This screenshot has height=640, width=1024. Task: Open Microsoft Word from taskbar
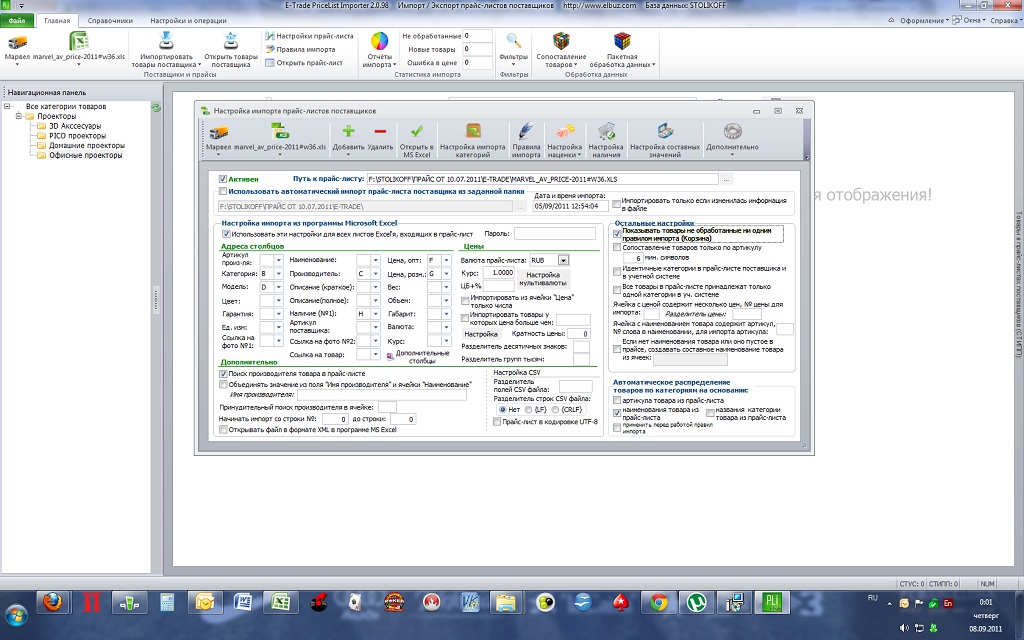coord(242,601)
